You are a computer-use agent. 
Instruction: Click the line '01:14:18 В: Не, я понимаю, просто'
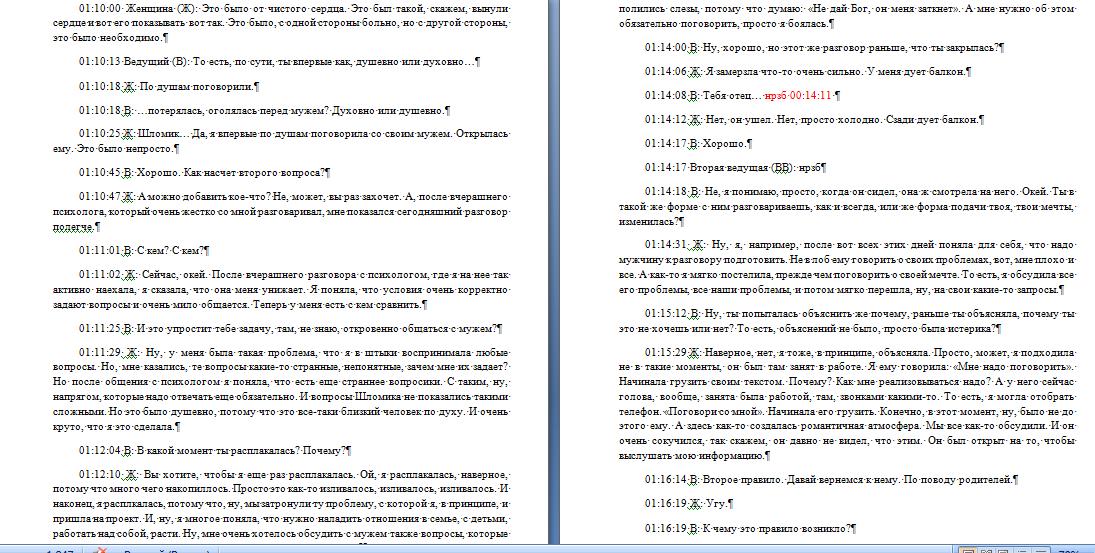tap(860, 191)
